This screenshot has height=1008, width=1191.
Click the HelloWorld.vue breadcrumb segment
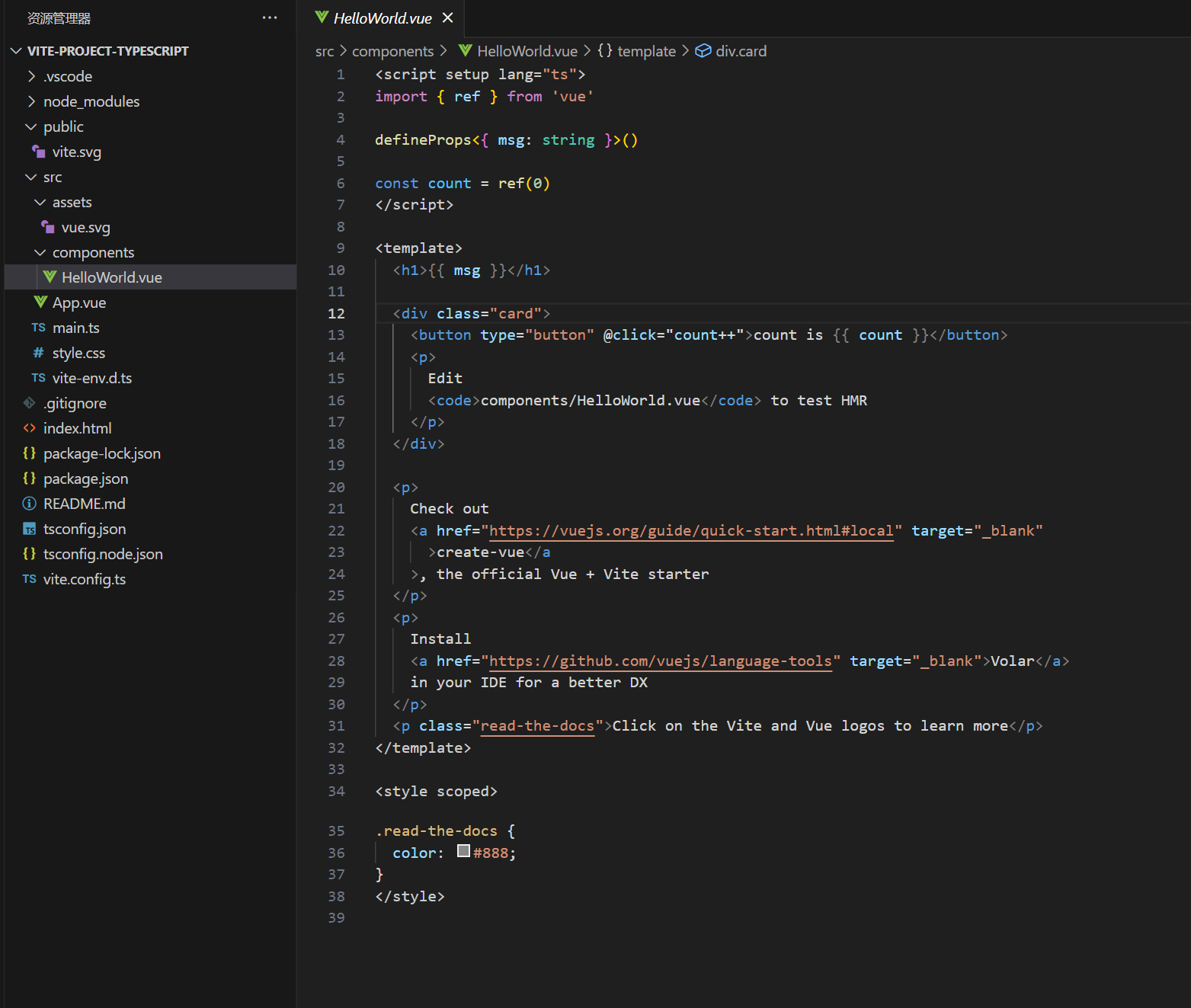[527, 51]
